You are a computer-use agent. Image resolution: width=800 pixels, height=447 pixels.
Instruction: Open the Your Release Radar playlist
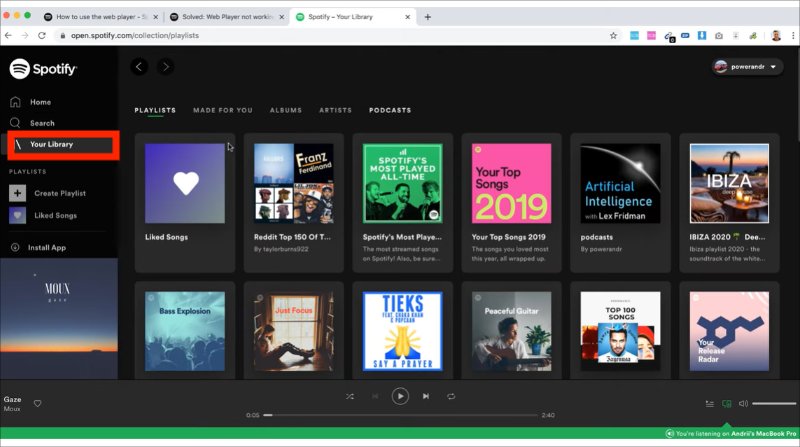(x=729, y=331)
